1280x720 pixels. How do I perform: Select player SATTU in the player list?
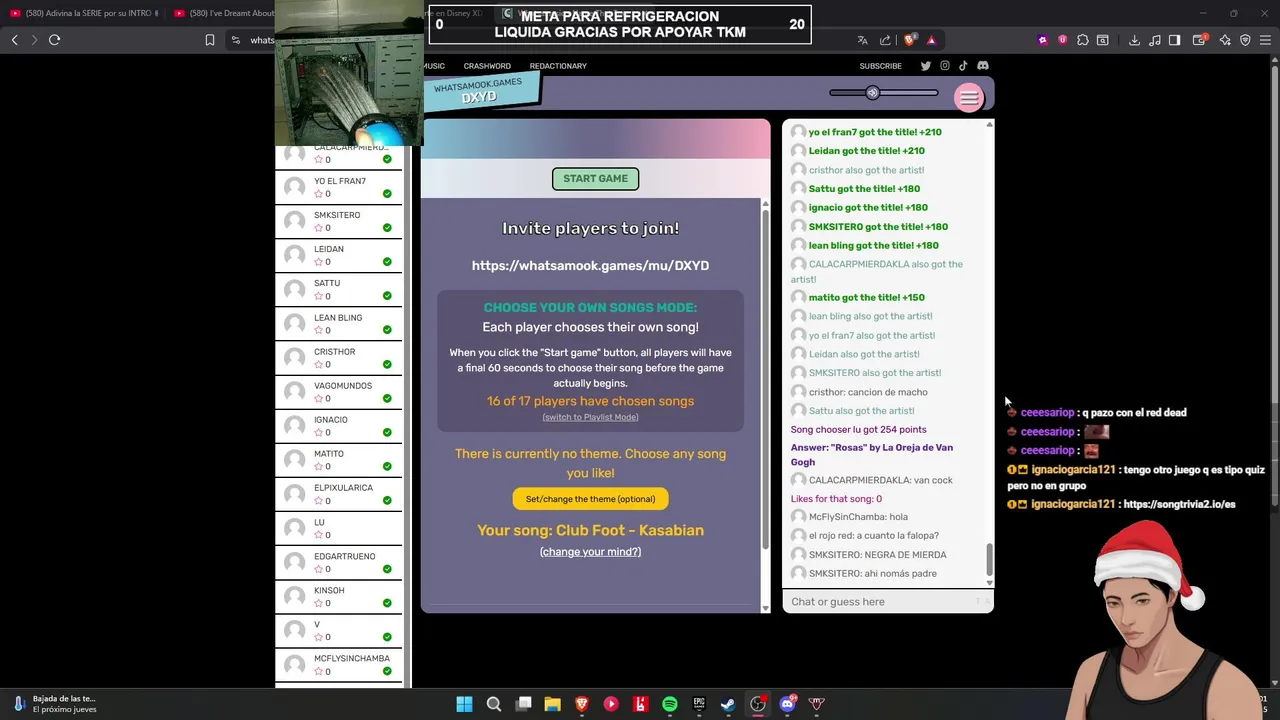(x=339, y=289)
